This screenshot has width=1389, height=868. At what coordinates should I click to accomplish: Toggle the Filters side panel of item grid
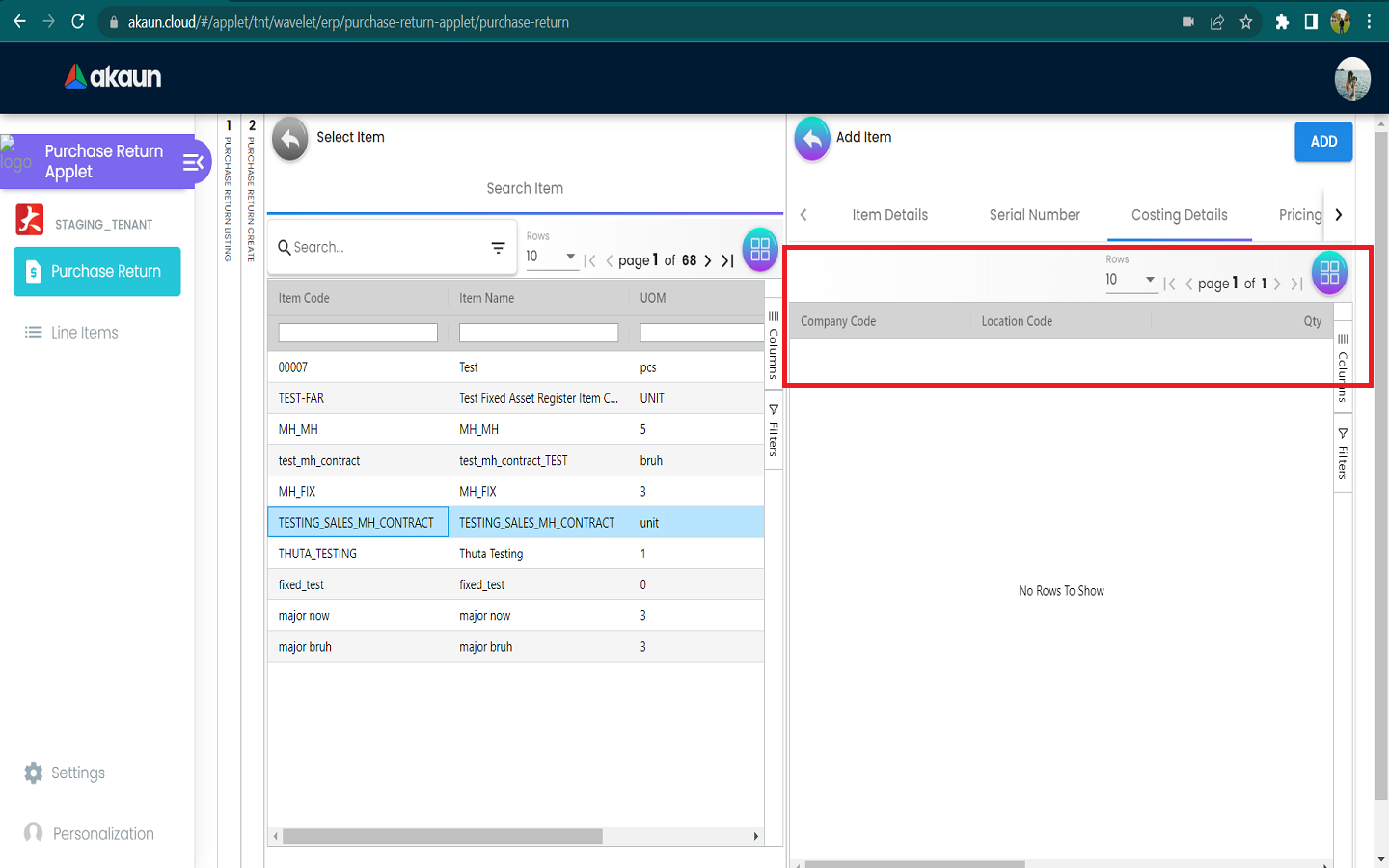(x=774, y=430)
